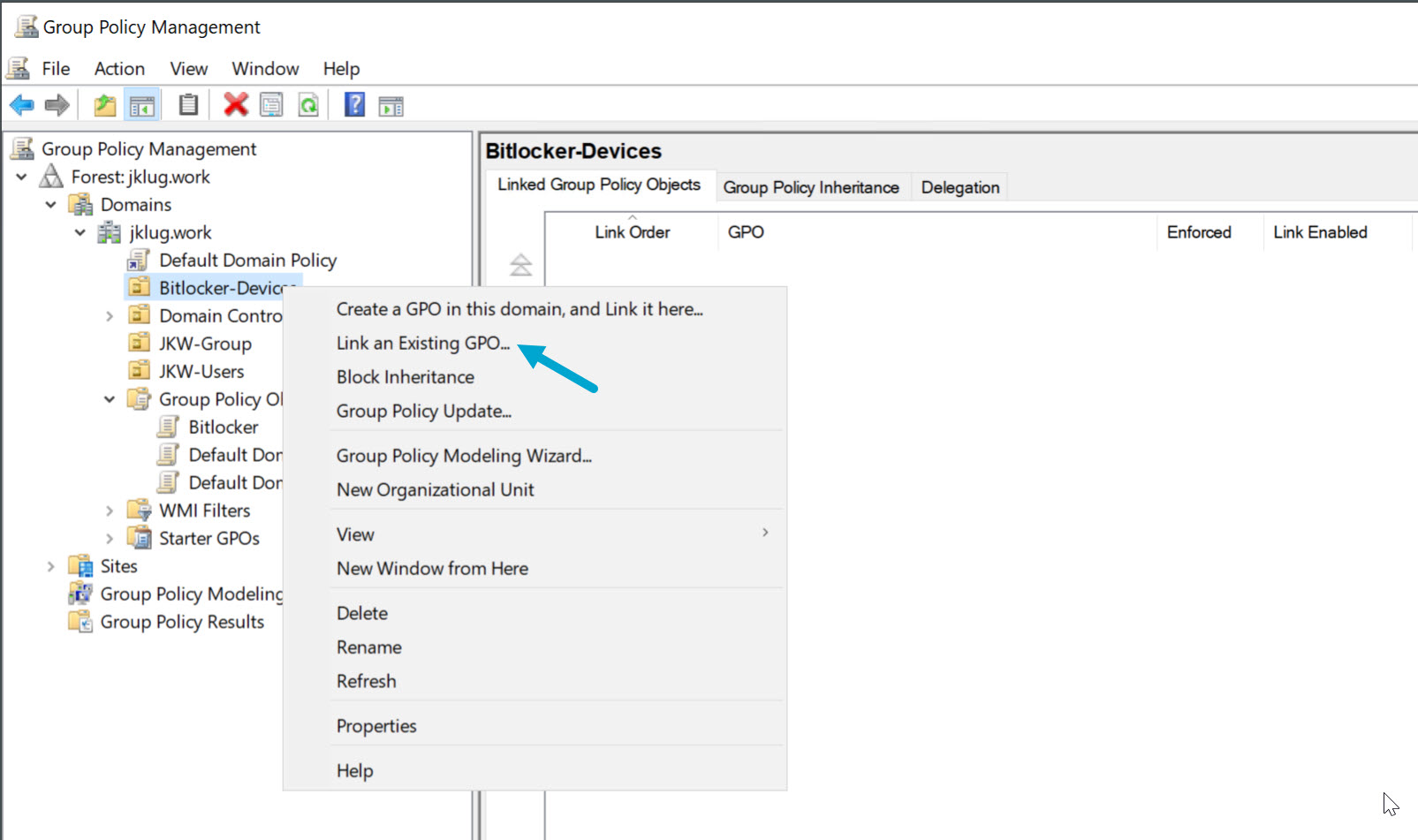
Task: Open the Action menu
Action: pos(119,68)
